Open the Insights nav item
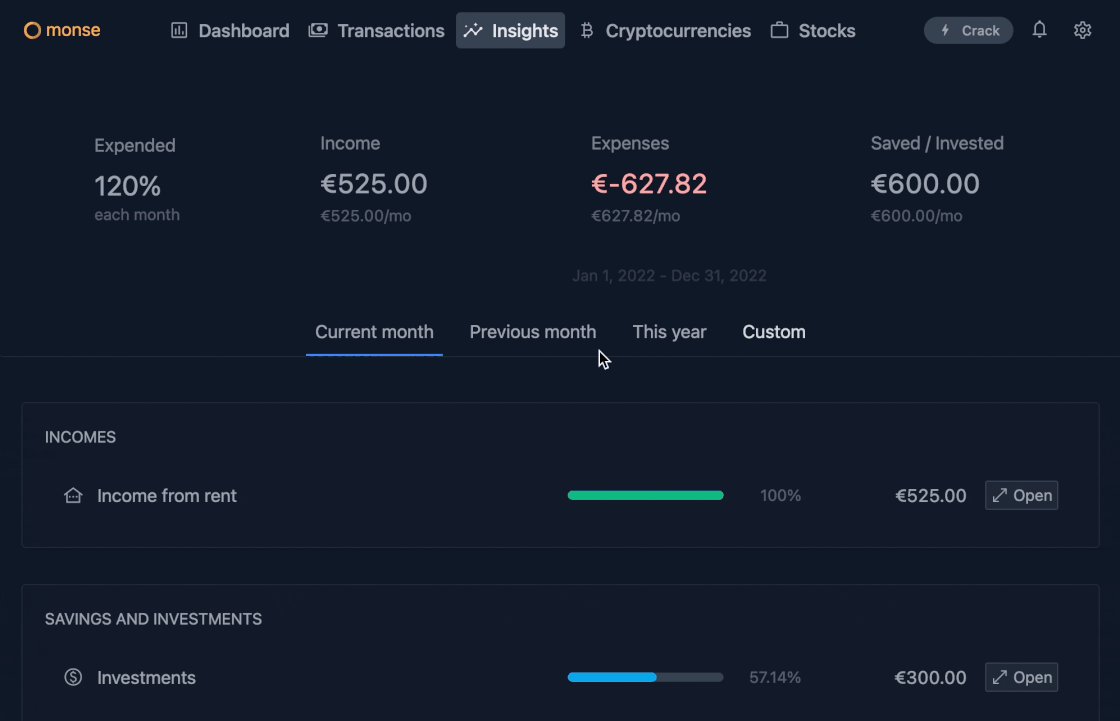This screenshot has width=1120, height=721. point(511,31)
